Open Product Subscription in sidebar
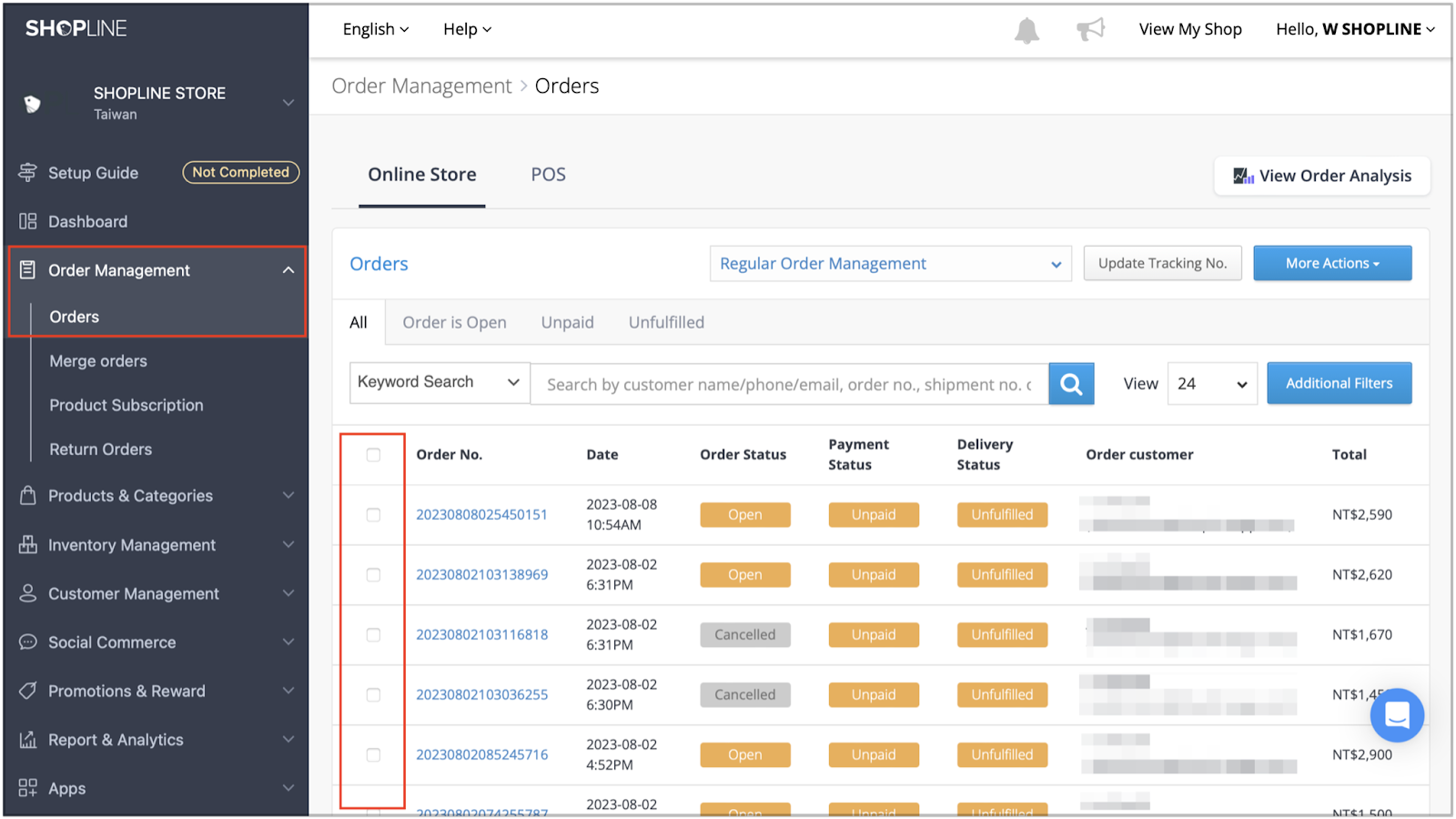Viewport: 1456px width, 819px height. (x=126, y=405)
